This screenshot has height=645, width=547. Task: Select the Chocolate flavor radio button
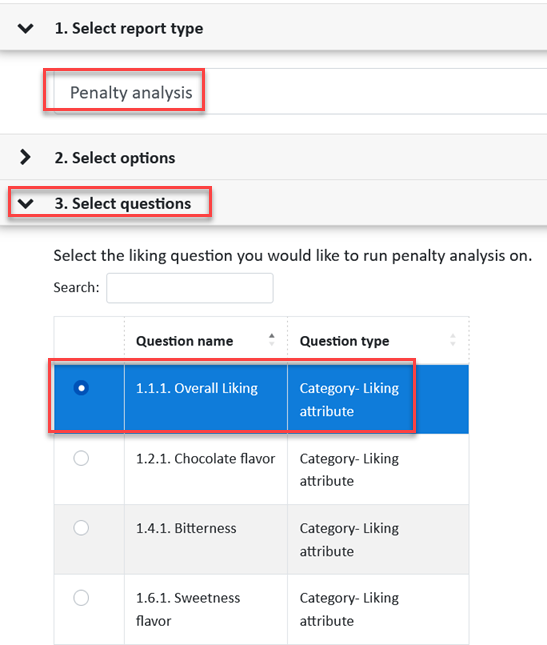coord(81,458)
